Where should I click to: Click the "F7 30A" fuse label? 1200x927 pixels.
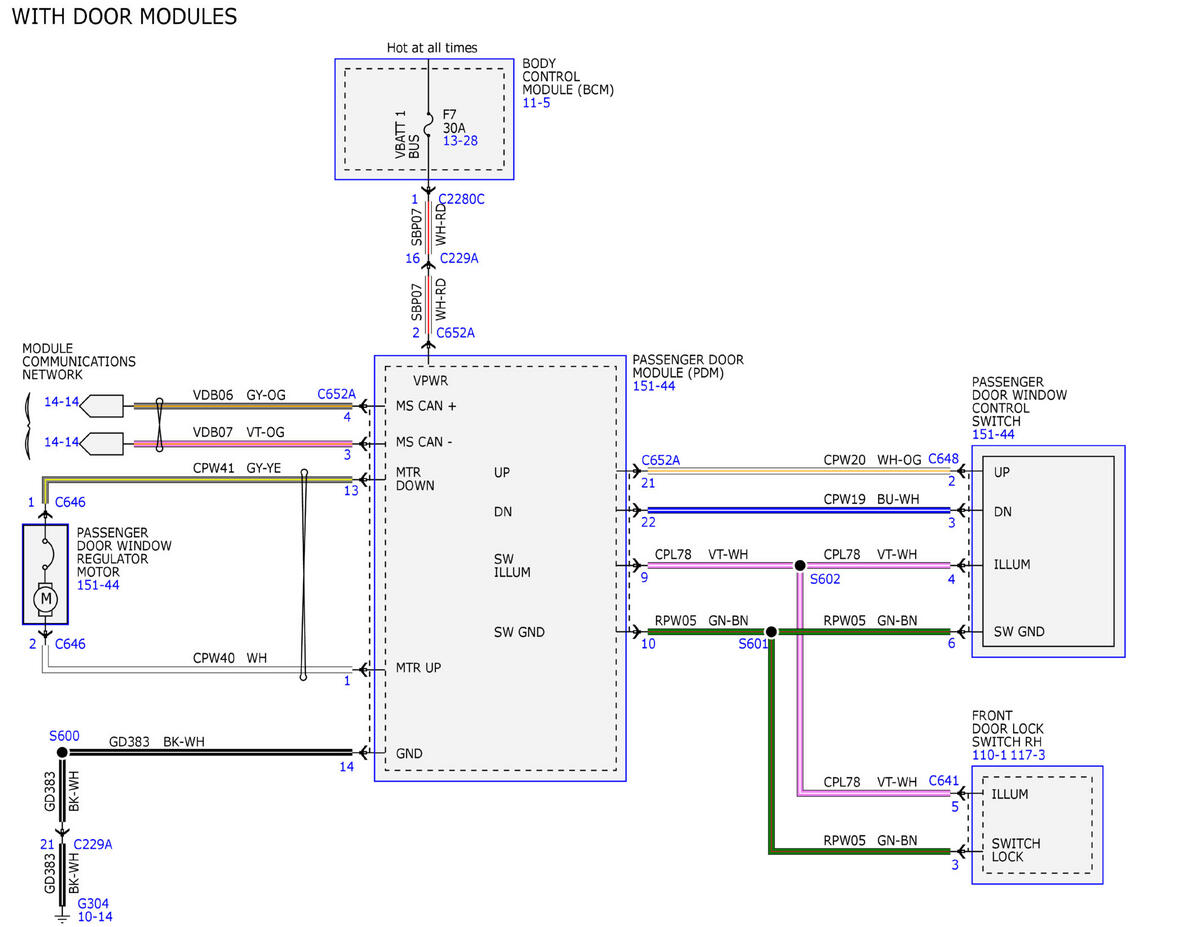point(456,120)
